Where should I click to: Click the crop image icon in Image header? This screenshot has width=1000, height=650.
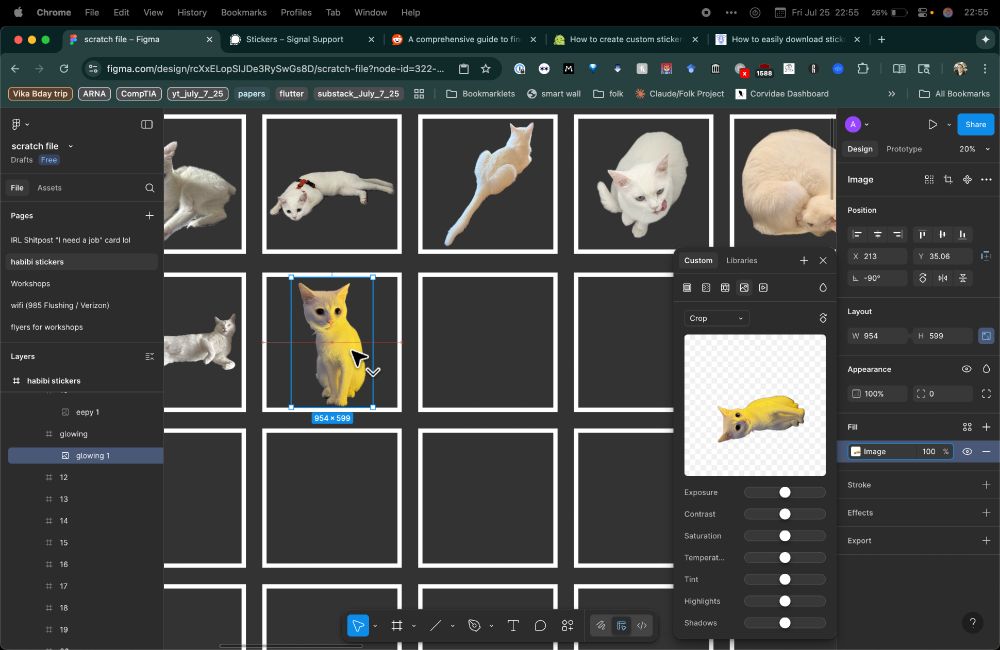[948, 180]
